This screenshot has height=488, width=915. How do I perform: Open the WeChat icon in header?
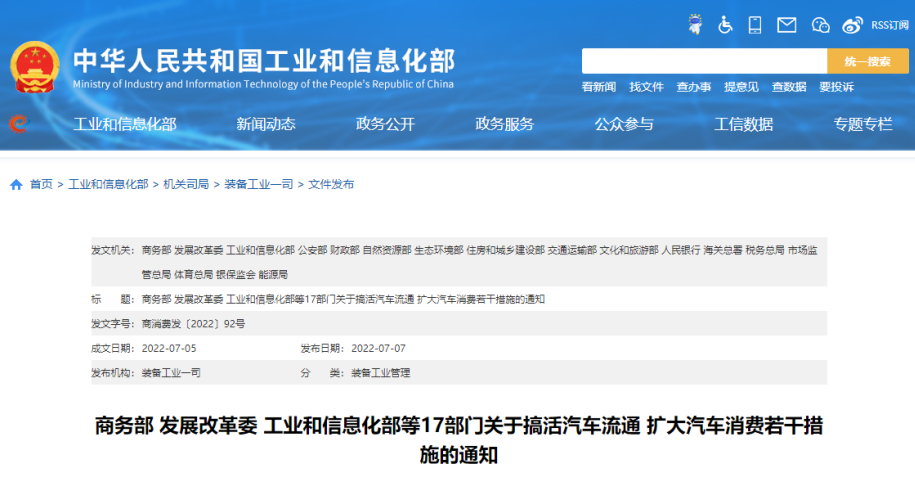coord(820,25)
